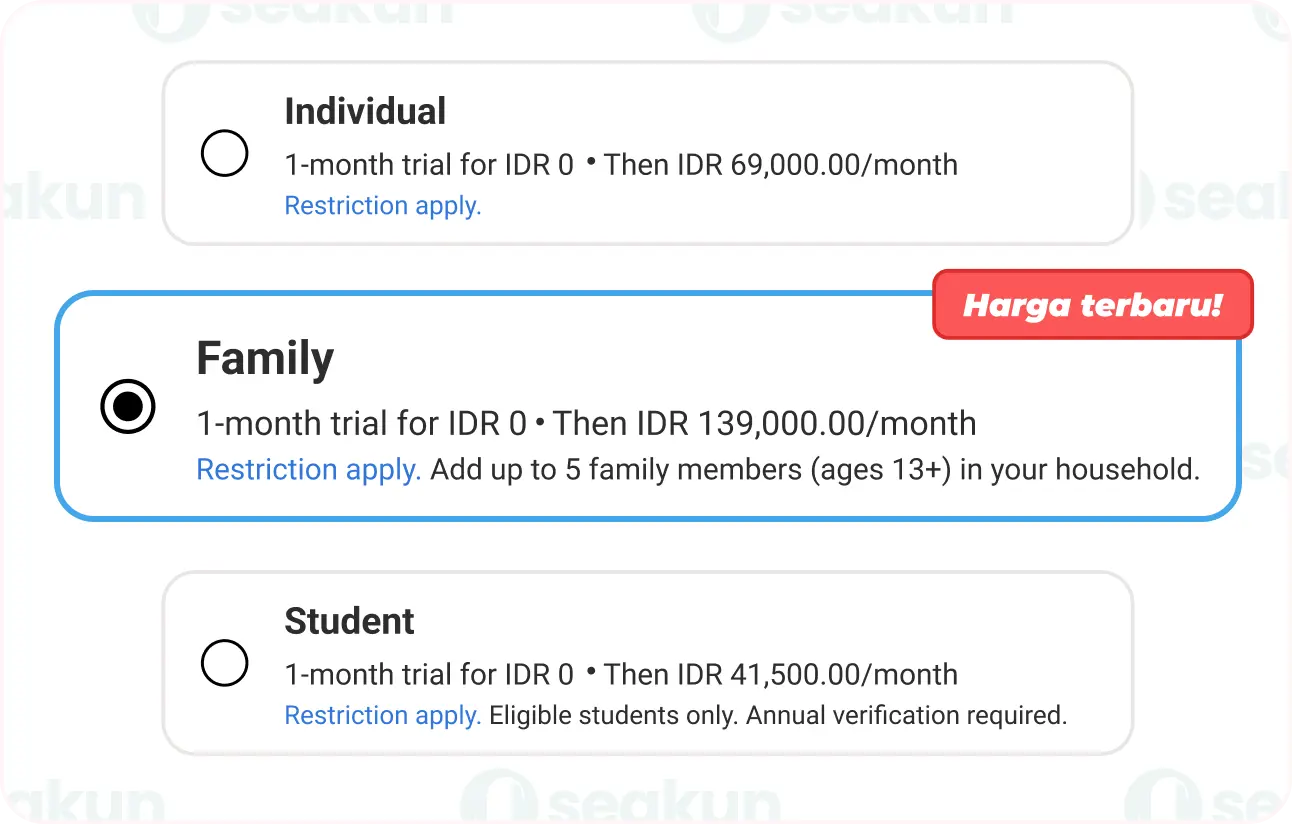The image size is (1292, 824).
Task: Select the highlighted Family plan card
Action: click(648, 406)
